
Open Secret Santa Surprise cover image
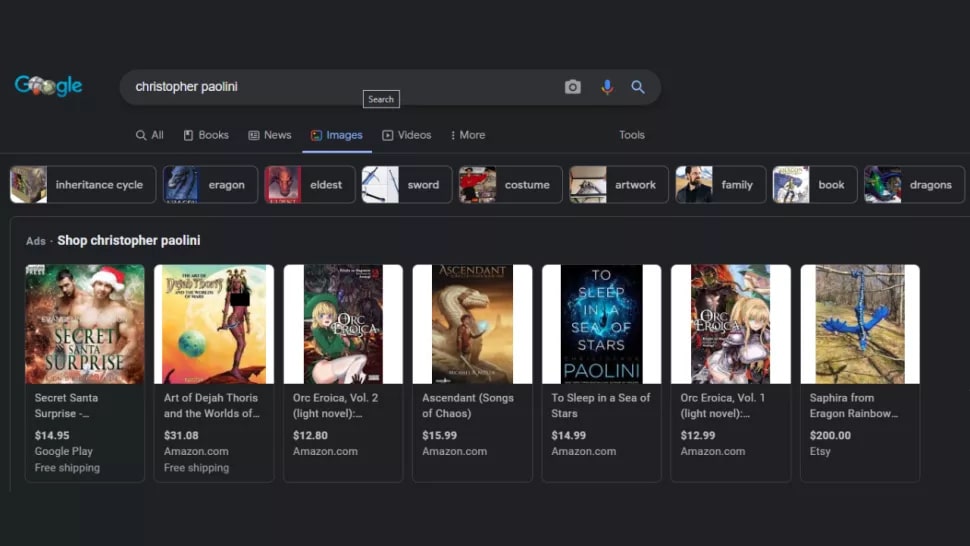pos(85,324)
